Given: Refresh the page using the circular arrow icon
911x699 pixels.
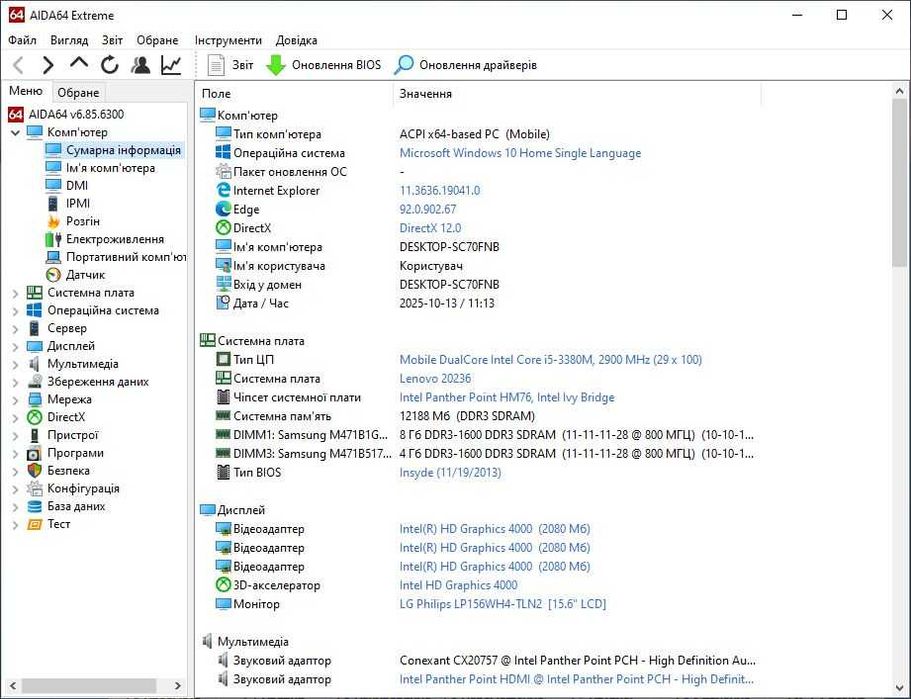Looking at the screenshot, I should tap(109, 64).
